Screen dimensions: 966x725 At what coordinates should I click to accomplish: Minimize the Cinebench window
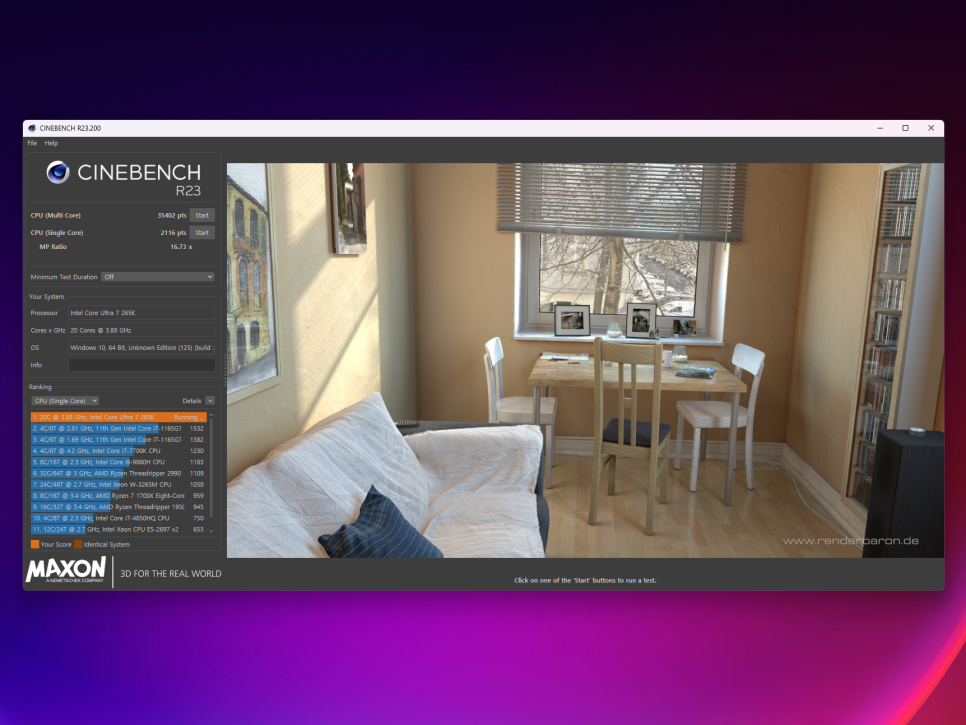point(880,128)
